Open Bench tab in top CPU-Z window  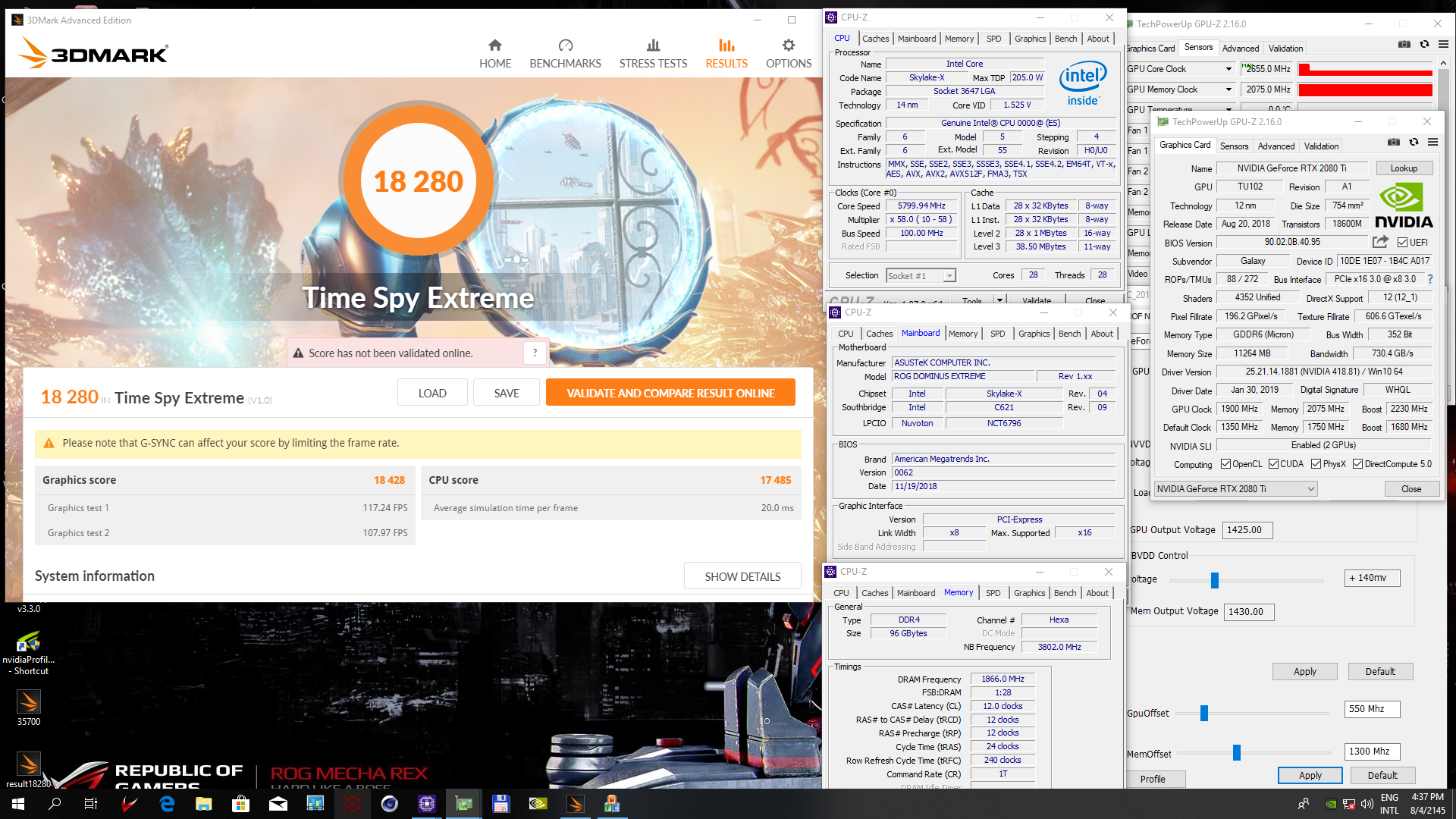point(1065,39)
